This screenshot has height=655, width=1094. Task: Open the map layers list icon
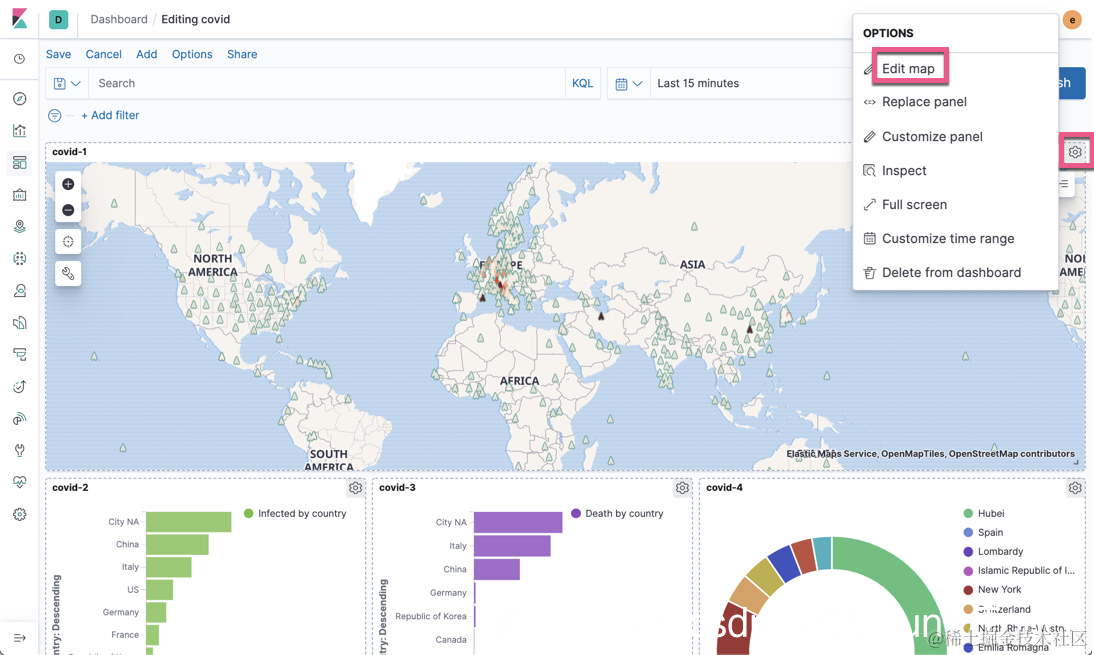(x=1065, y=184)
